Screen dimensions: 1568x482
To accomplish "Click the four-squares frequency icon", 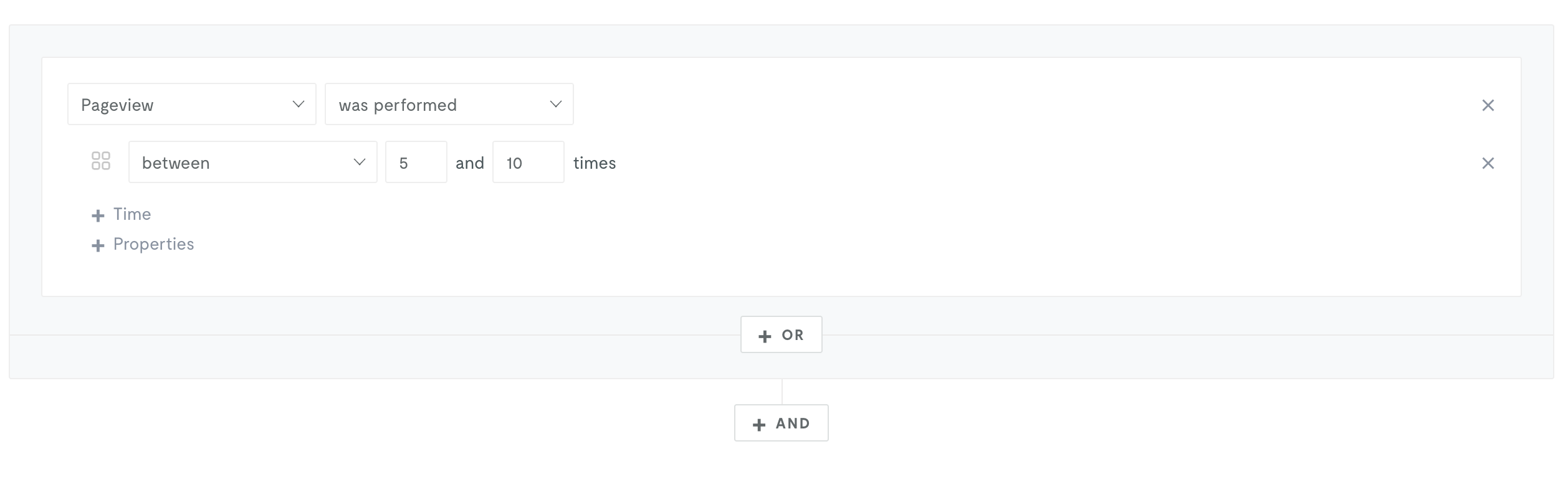I will coord(101,161).
